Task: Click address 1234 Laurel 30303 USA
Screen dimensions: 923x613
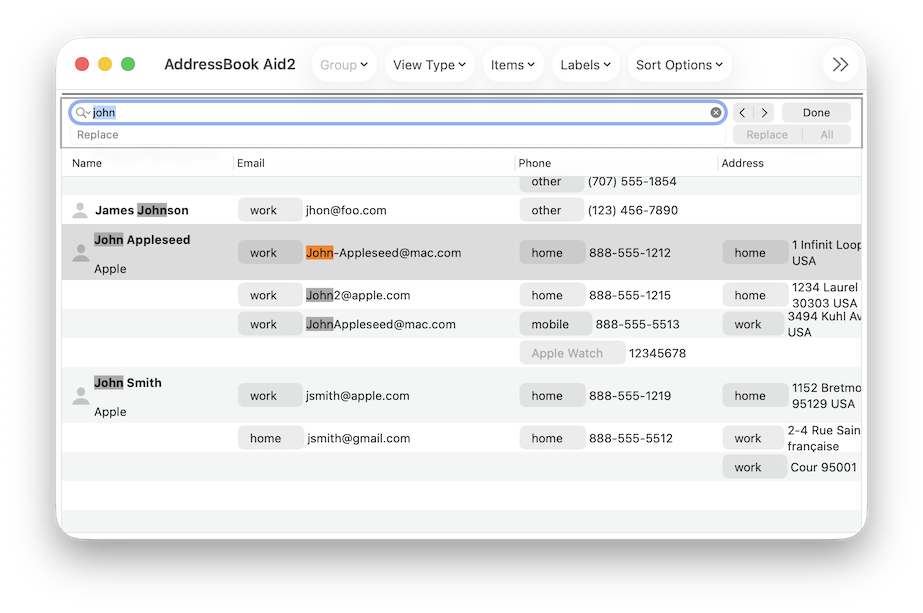Action: click(825, 295)
